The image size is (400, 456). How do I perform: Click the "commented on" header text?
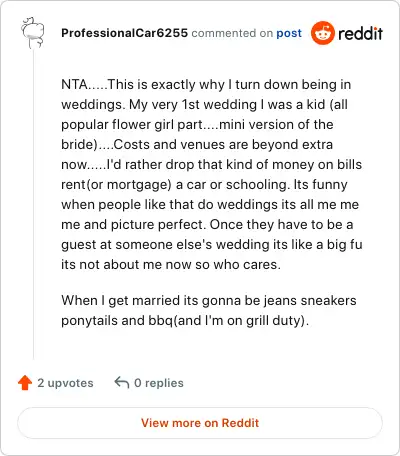(232, 33)
